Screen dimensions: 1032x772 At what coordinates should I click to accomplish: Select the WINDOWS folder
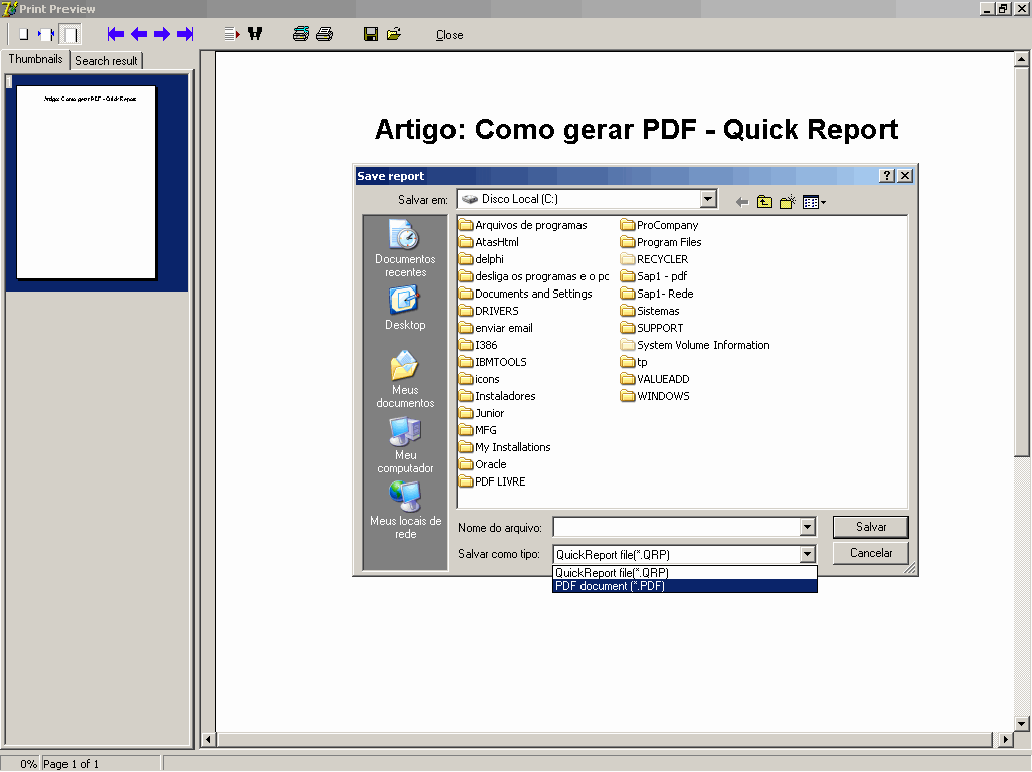click(x=656, y=396)
